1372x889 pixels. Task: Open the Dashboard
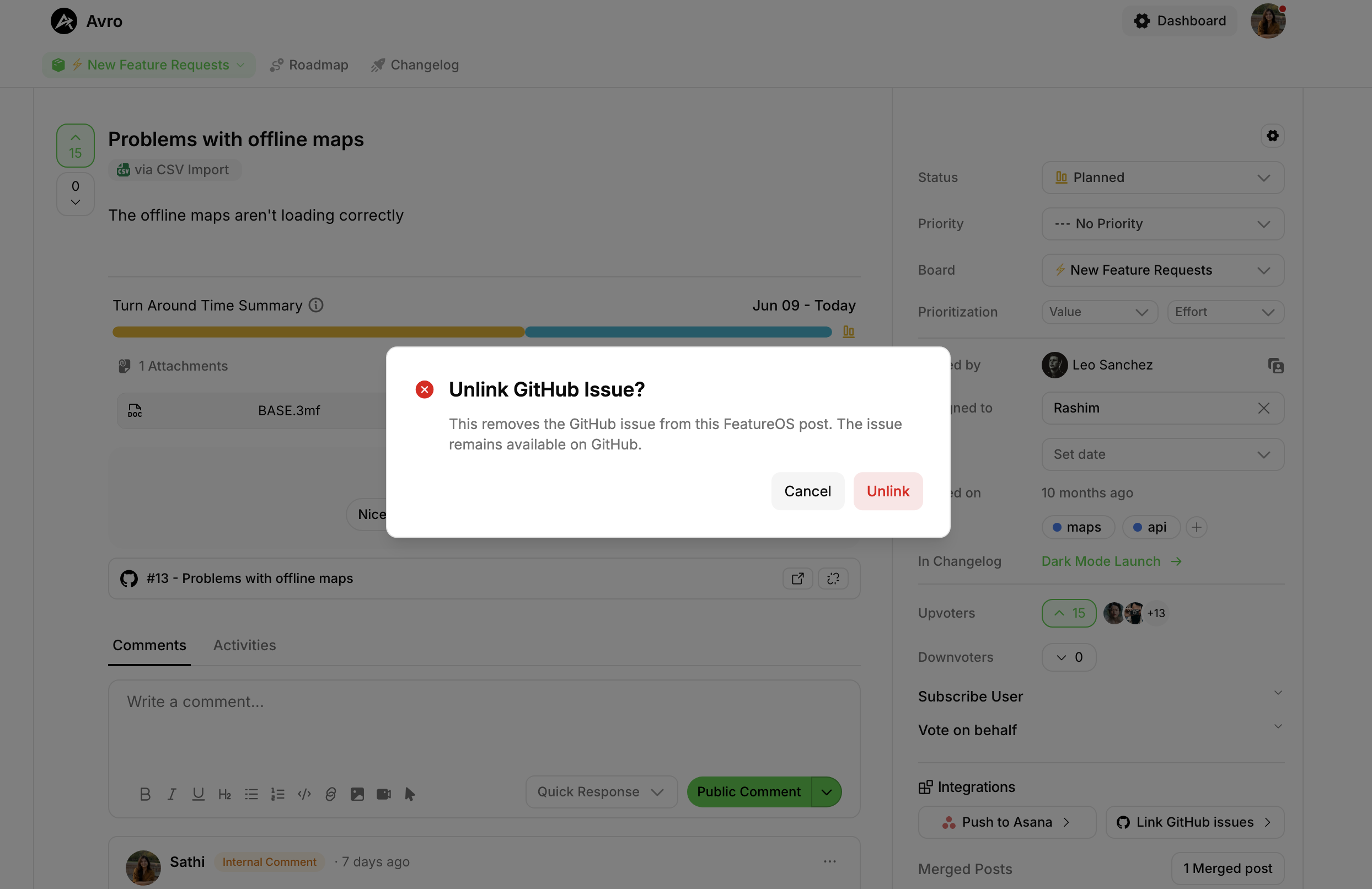(1180, 21)
